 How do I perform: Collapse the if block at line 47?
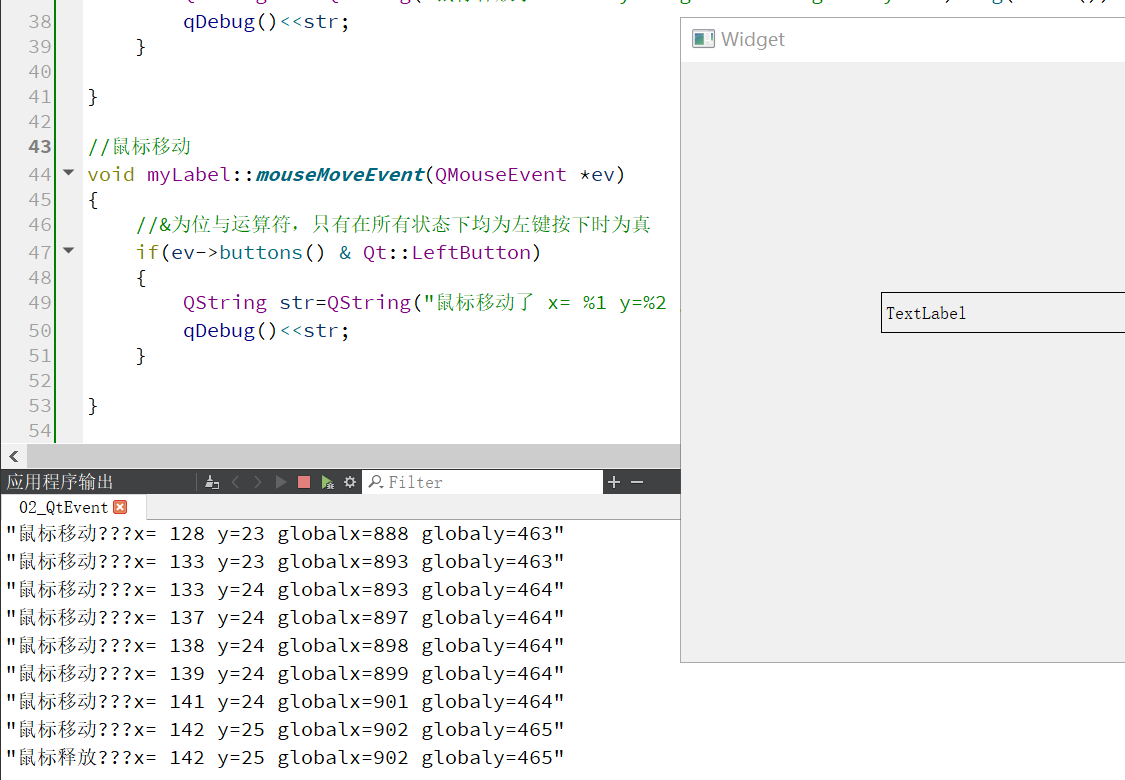(x=69, y=250)
